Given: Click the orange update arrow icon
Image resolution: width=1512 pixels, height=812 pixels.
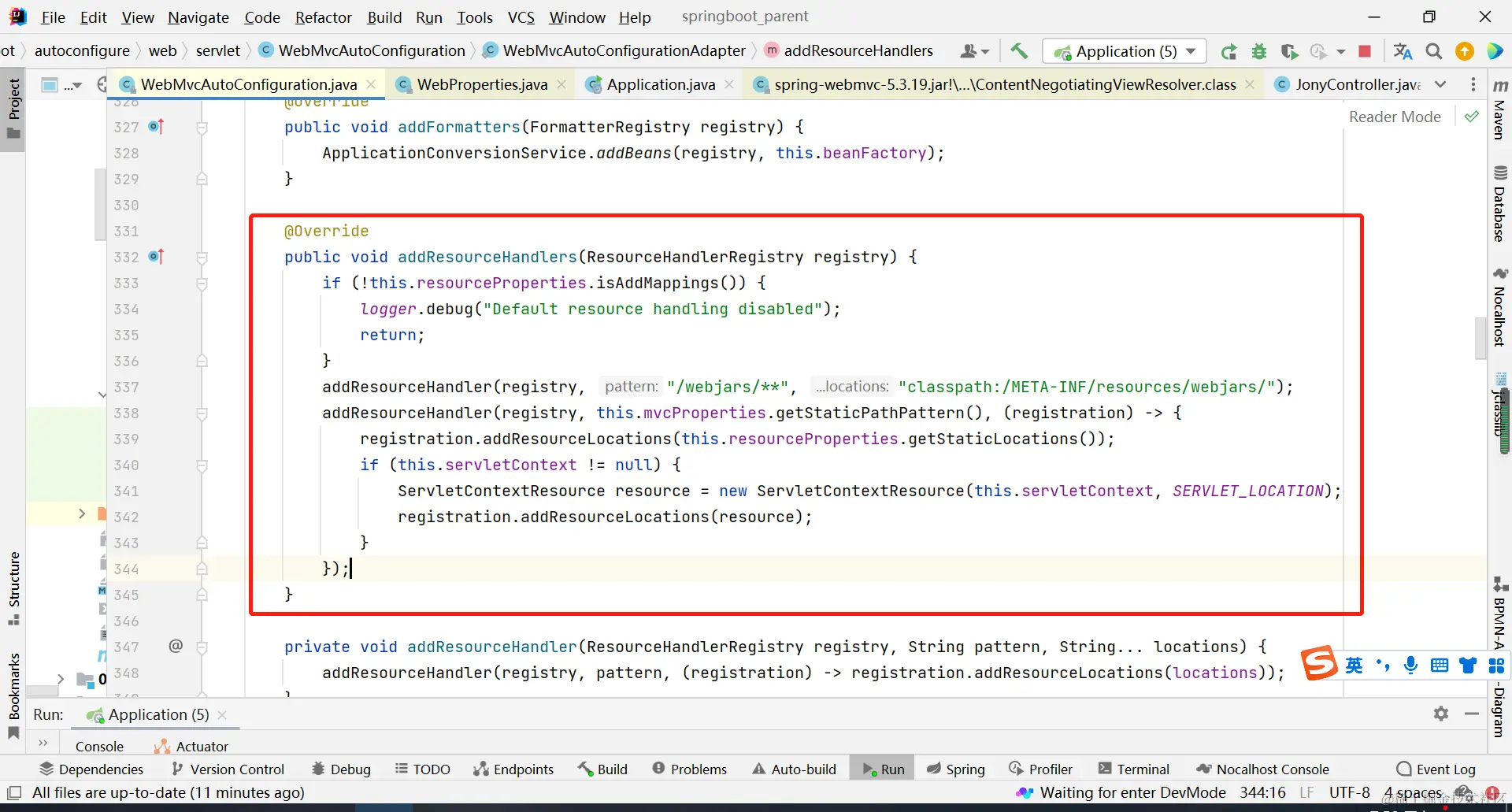Looking at the screenshot, I should tap(1465, 52).
